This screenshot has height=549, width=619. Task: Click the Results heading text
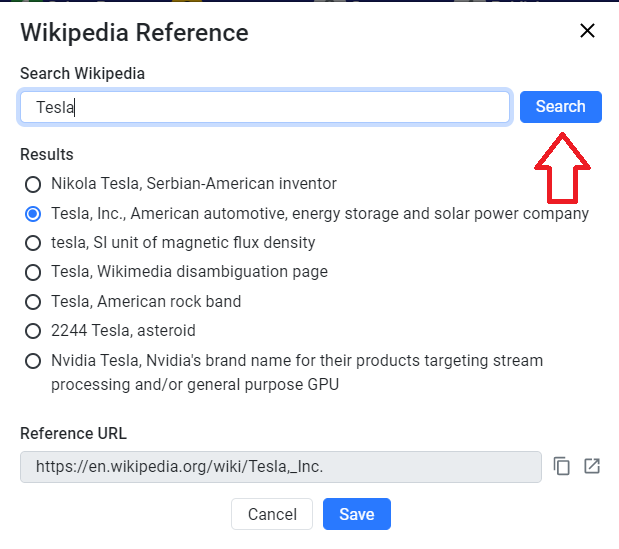point(47,154)
